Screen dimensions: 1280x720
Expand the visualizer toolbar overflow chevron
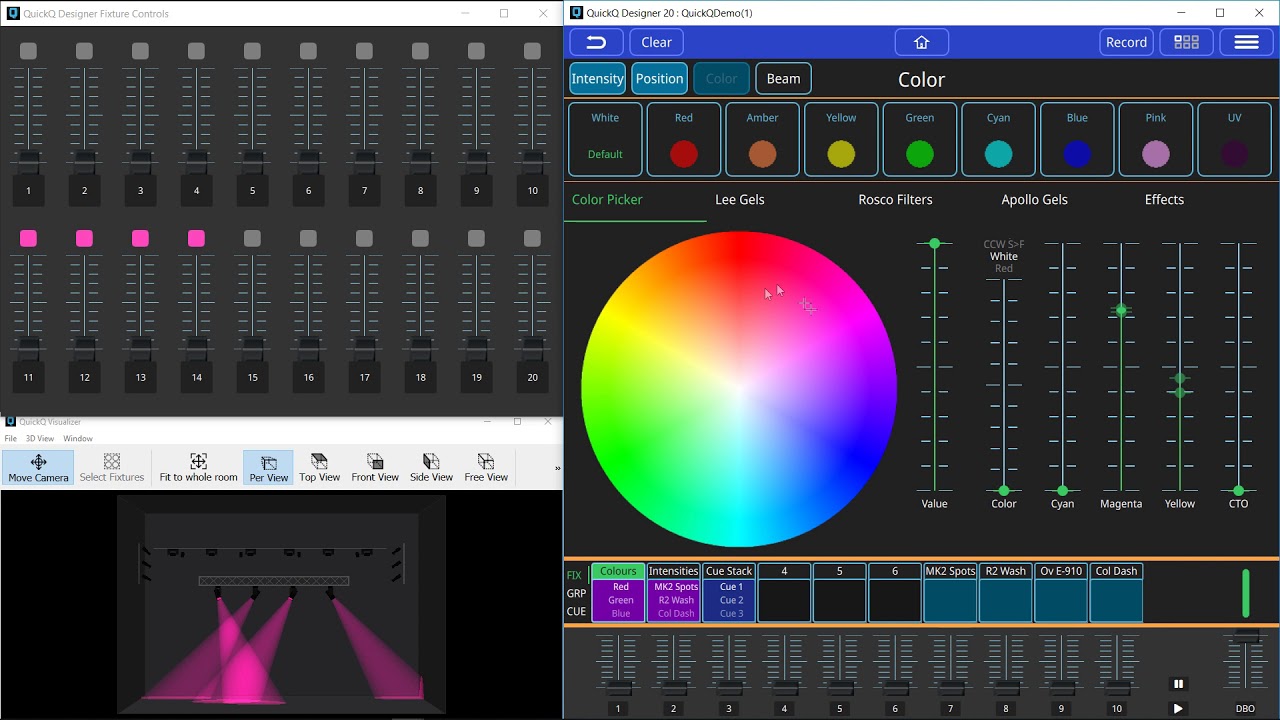(557, 468)
